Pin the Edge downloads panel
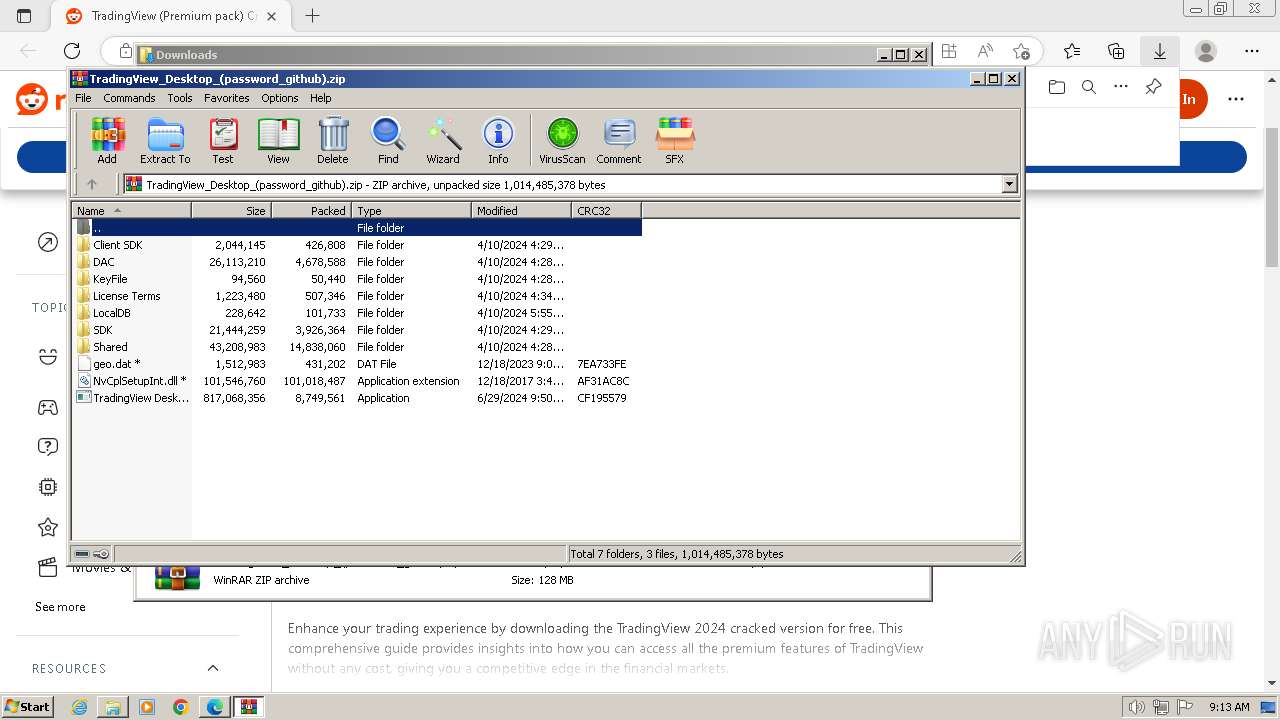Viewport: 1280px width, 720px height. 1153,87
